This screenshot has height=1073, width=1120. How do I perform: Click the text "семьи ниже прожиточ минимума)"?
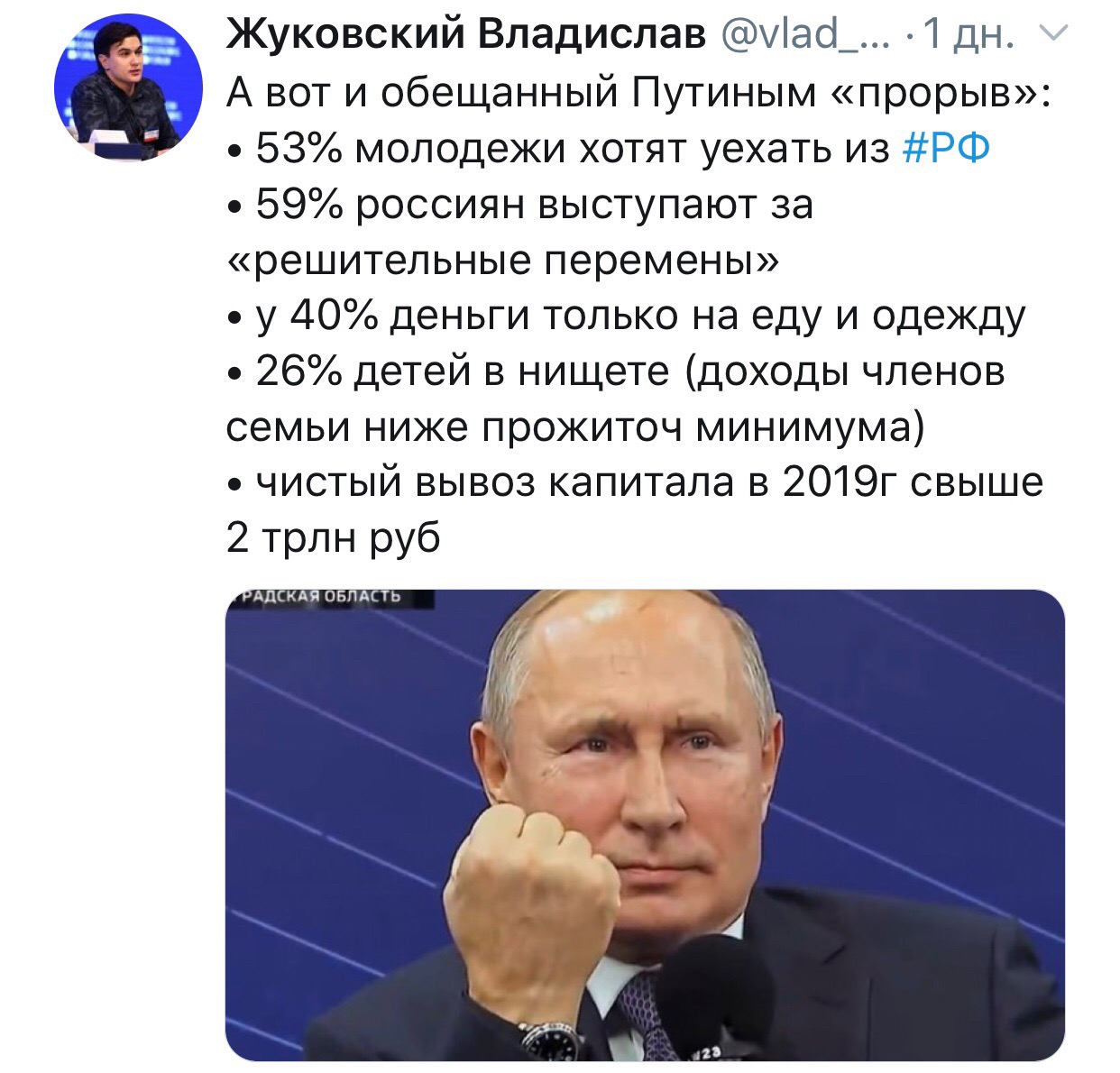[x=575, y=427]
